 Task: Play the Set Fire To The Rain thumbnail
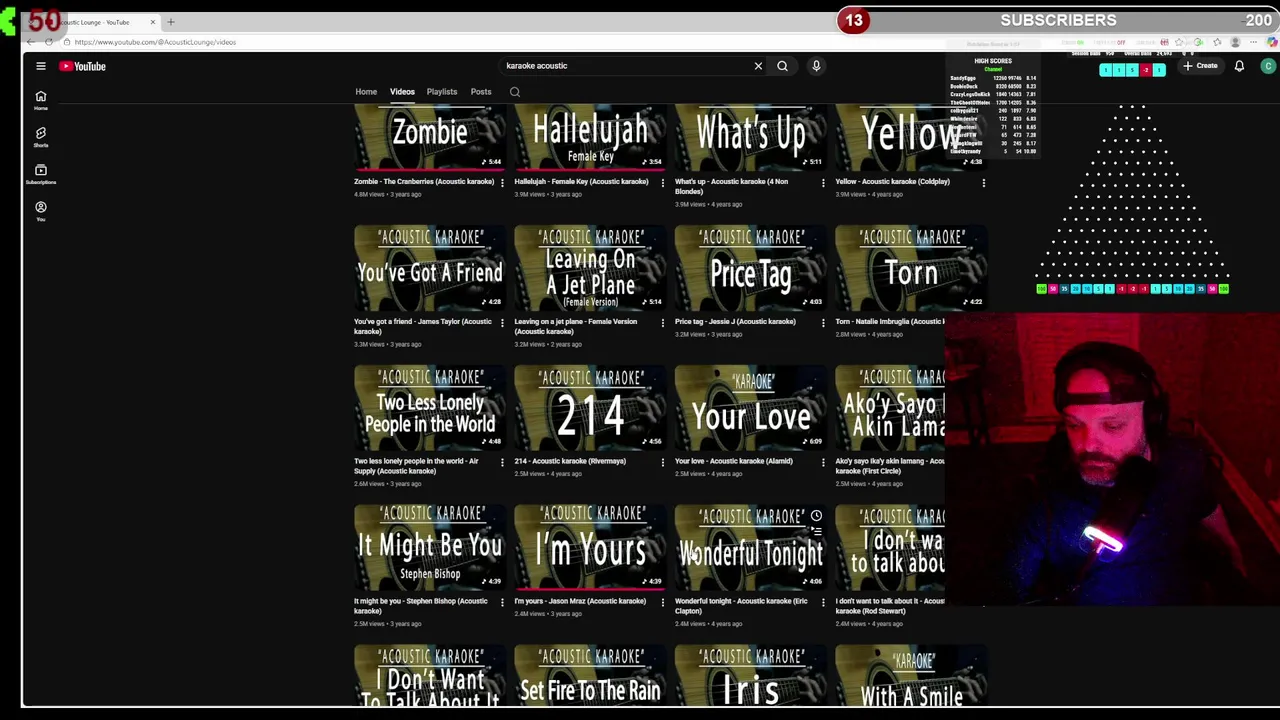click(x=590, y=676)
